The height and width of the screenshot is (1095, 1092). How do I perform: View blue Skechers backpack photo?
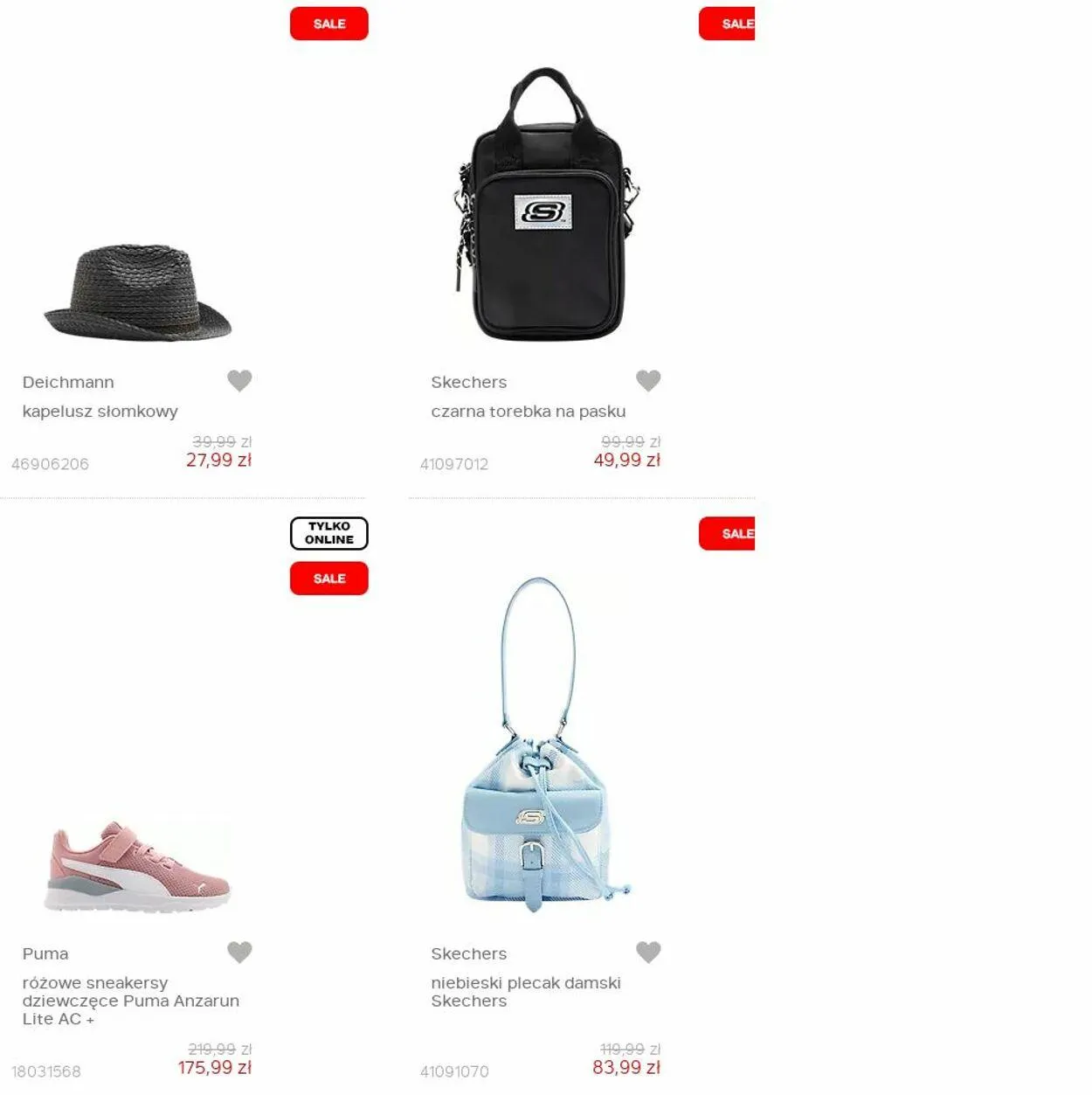coord(546,745)
